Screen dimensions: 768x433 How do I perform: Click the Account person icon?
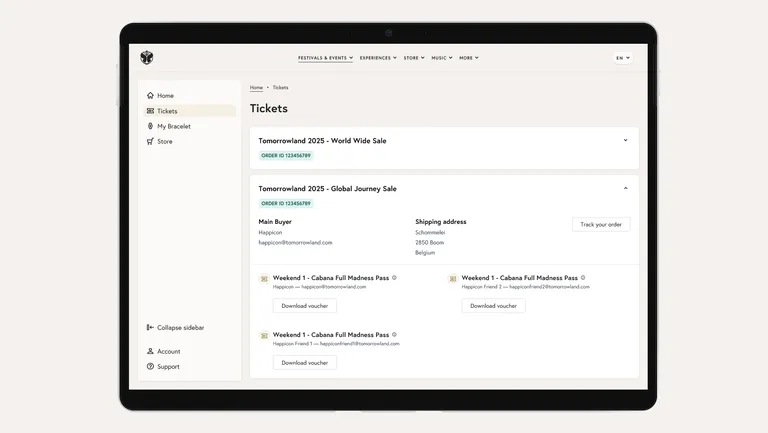(150, 351)
